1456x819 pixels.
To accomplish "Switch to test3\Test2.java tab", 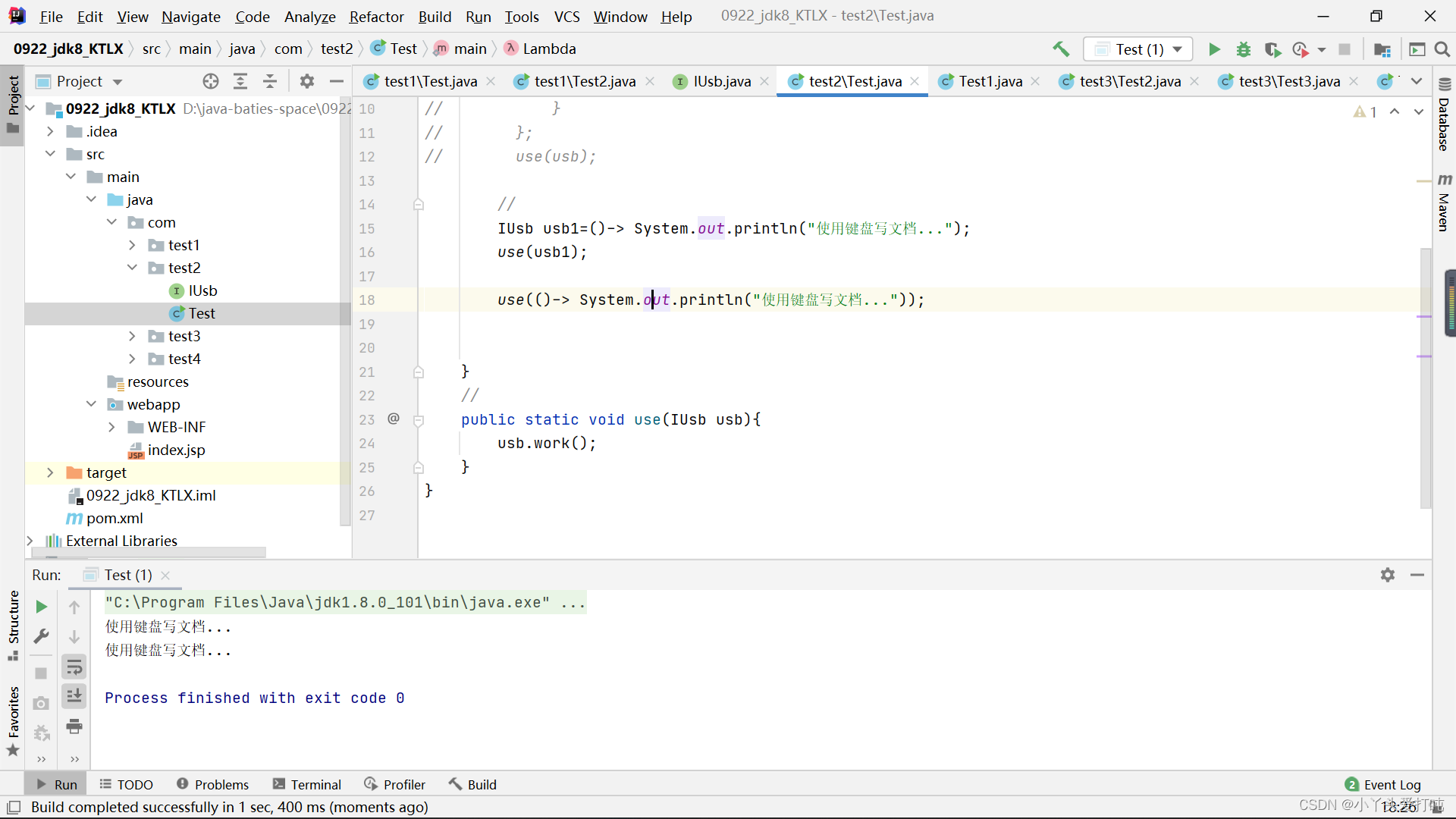I will click(x=1130, y=81).
